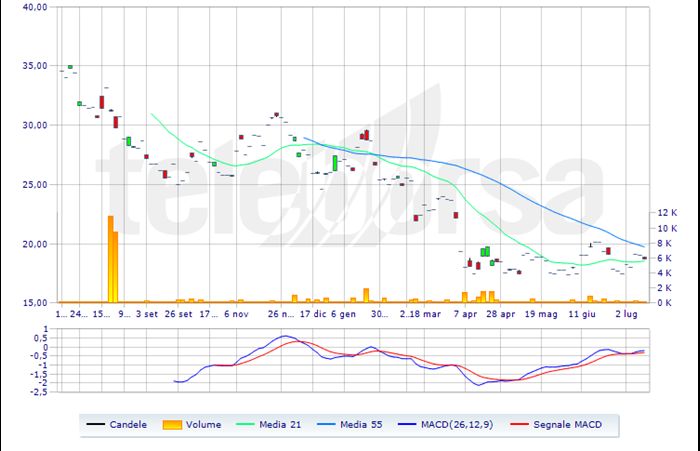Click the 4 K volume axis label

click(664, 273)
